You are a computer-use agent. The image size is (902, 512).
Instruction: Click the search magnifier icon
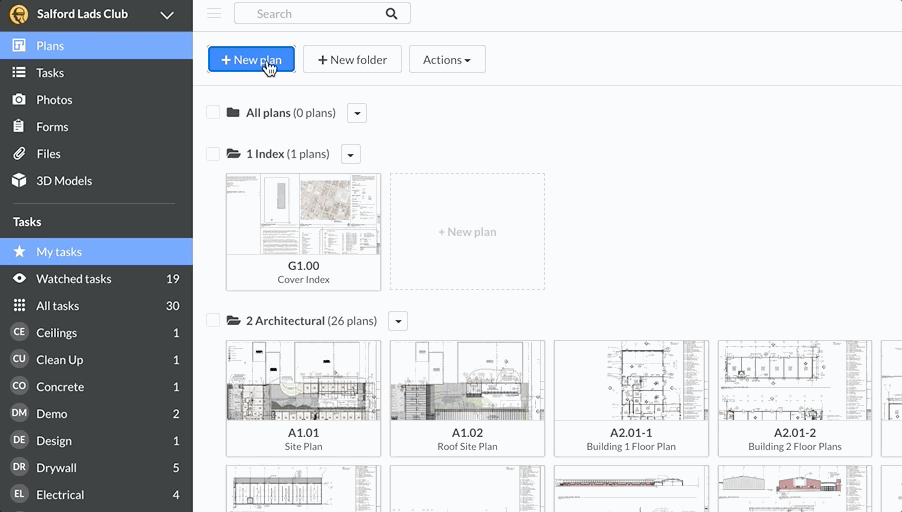[391, 14]
